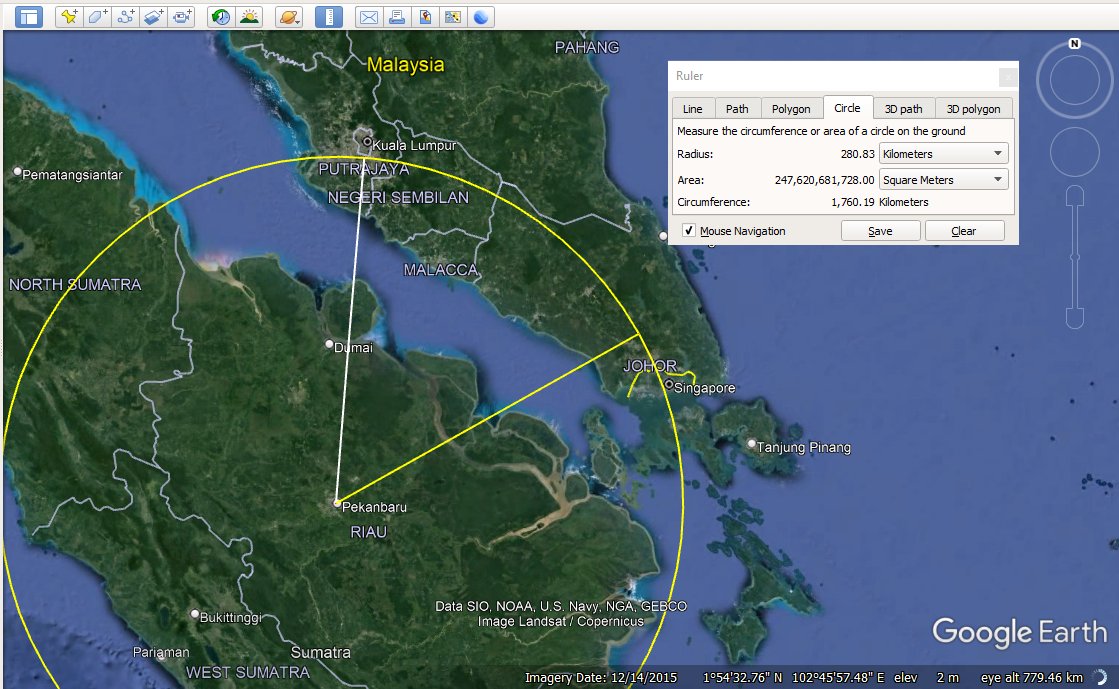Click the Bukittinggi city label
This screenshot has height=689, width=1119.
(231, 618)
